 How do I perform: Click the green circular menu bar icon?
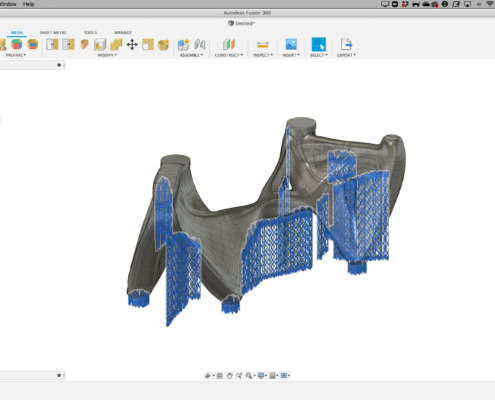click(x=445, y=4)
